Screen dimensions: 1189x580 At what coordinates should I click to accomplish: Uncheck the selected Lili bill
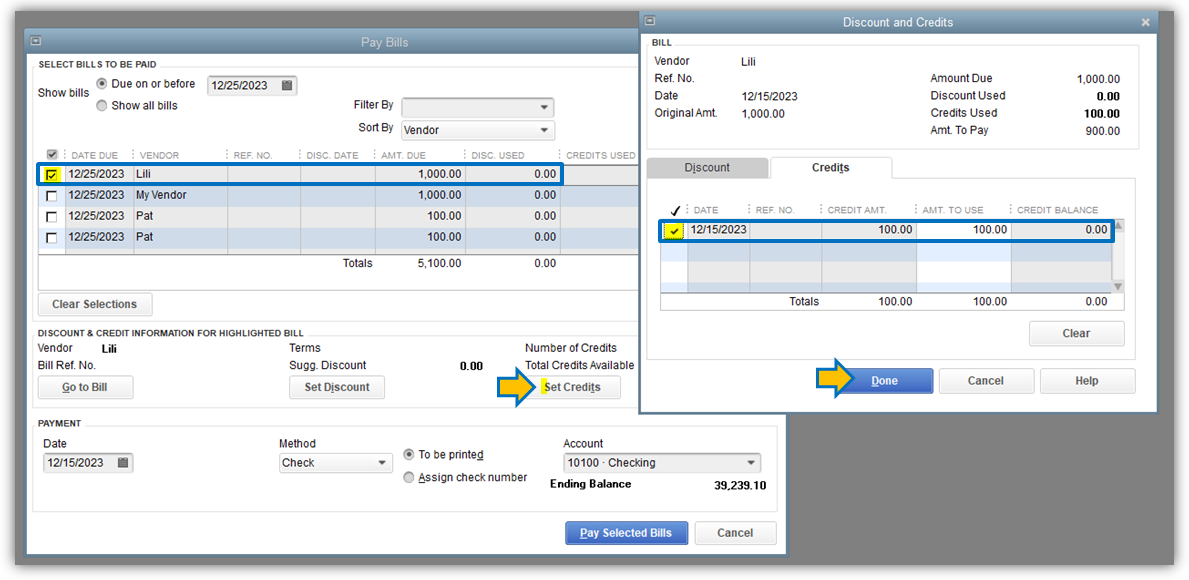pos(53,174)
